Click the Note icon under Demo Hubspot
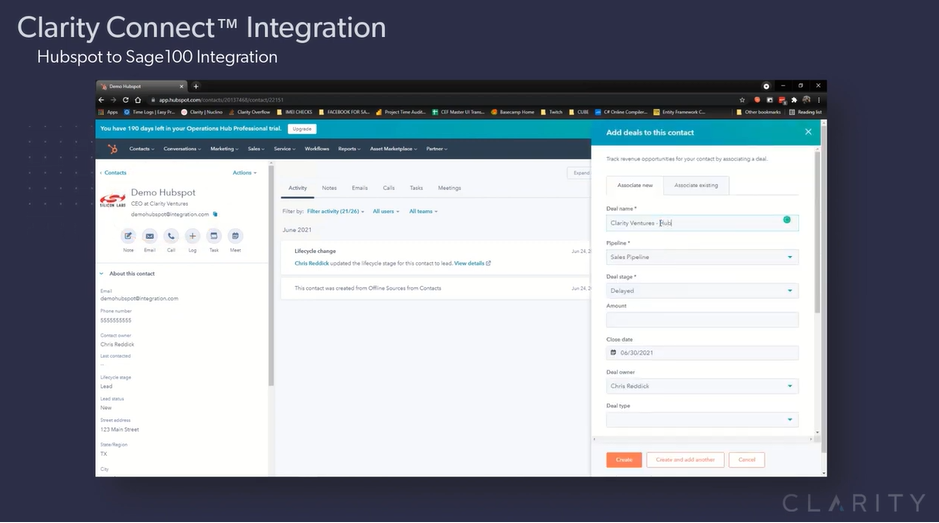 (128, 236)
